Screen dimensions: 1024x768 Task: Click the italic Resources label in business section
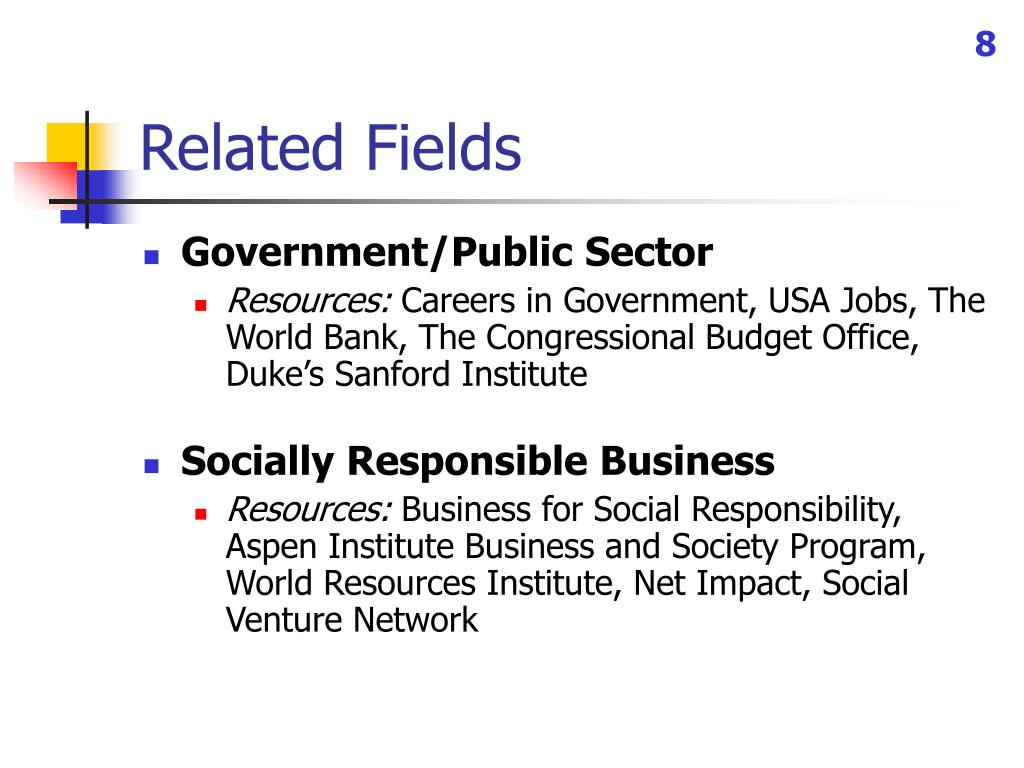[x=309, y=511]
